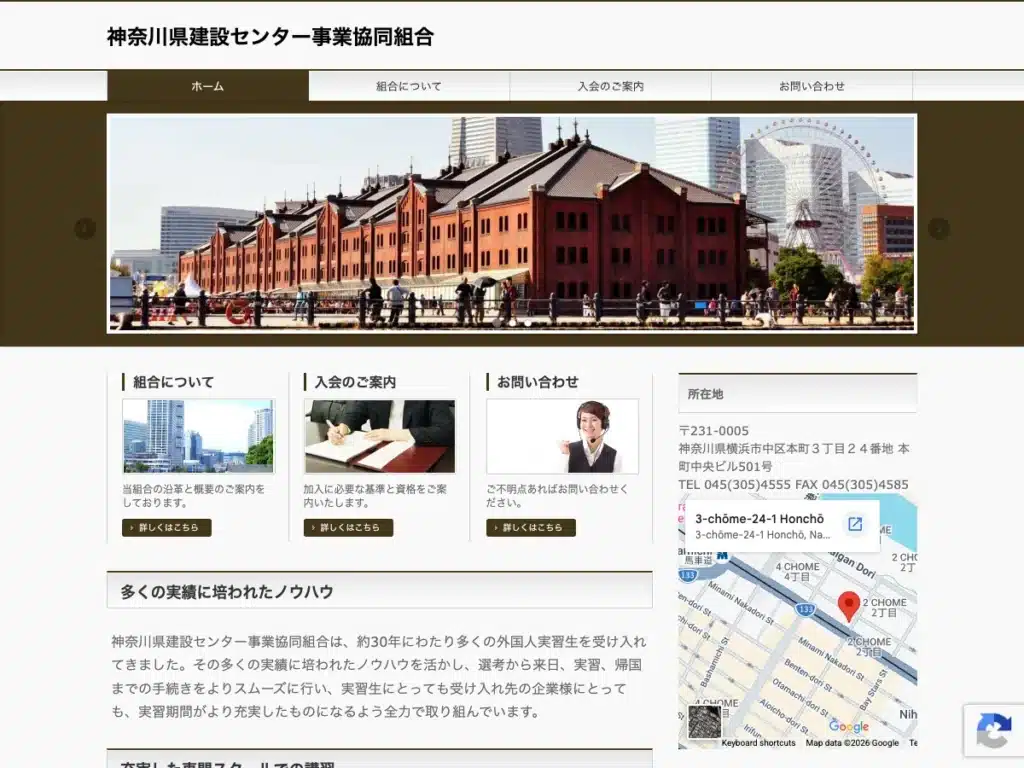Advance to next slide with right arrow
Viewport: 1024px width, 768px height.
point(938,229)
